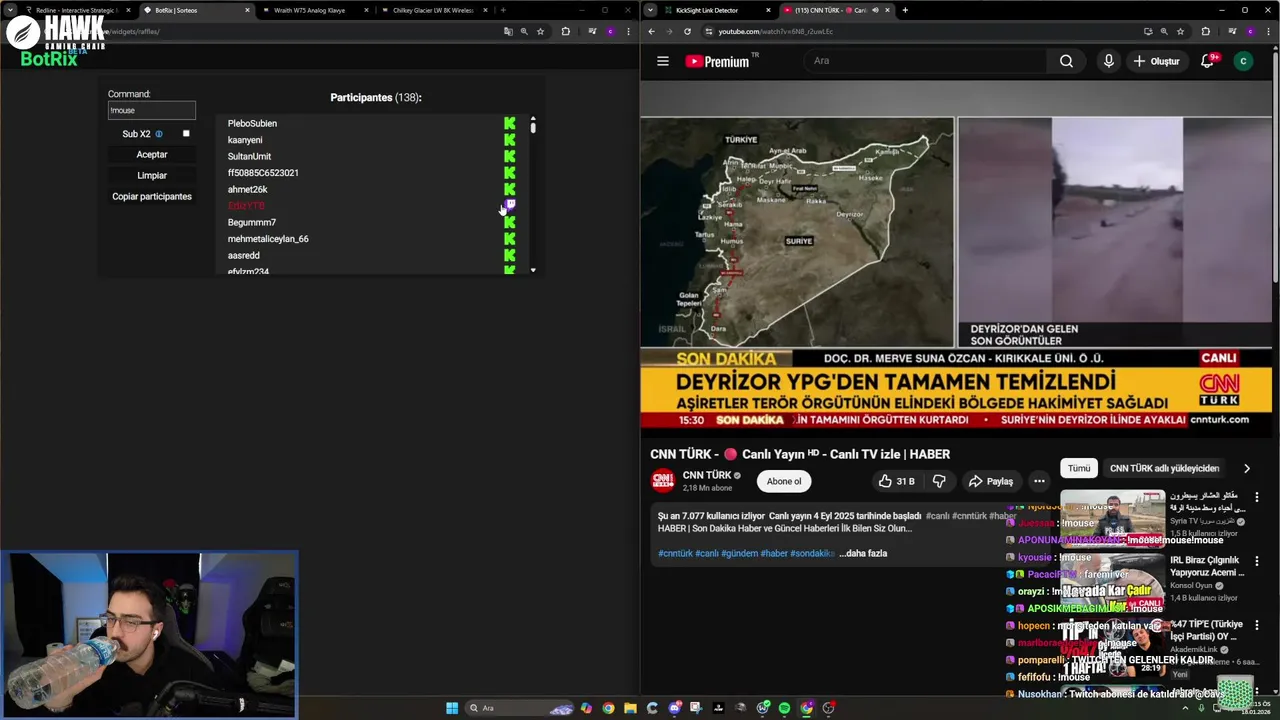Select participant kaanyeni

click(245, 140)
